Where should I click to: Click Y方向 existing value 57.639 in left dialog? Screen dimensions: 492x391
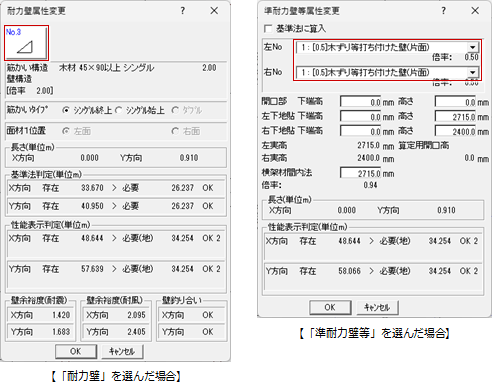tap(92, 269)
